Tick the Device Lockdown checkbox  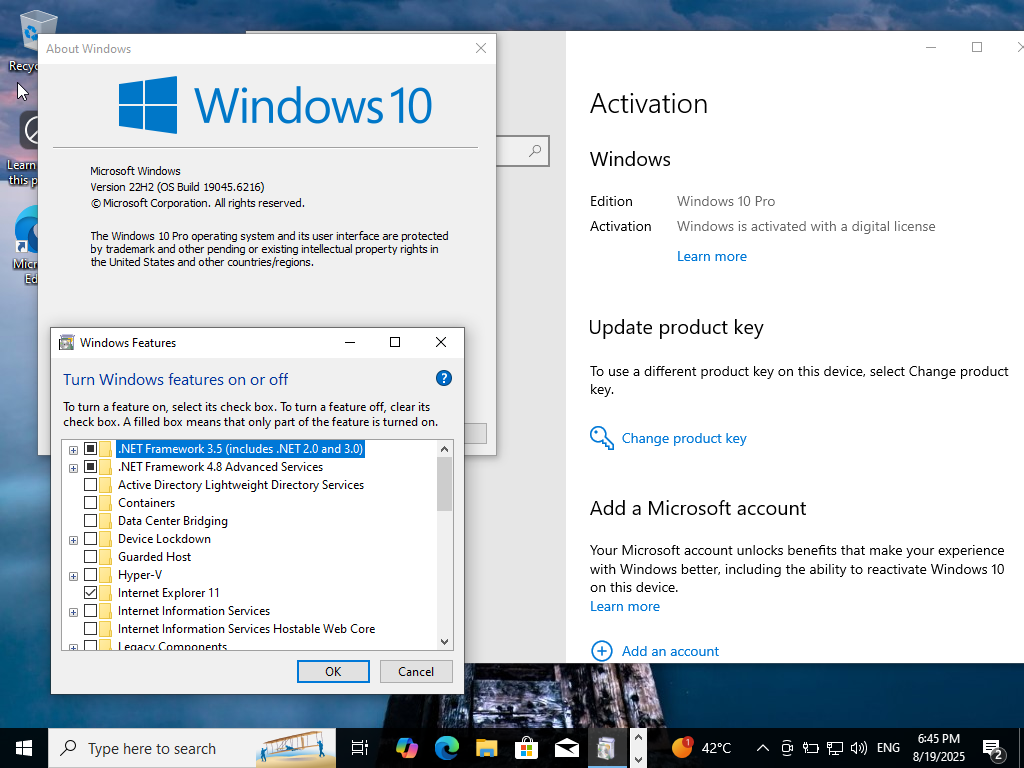(90, 539)
